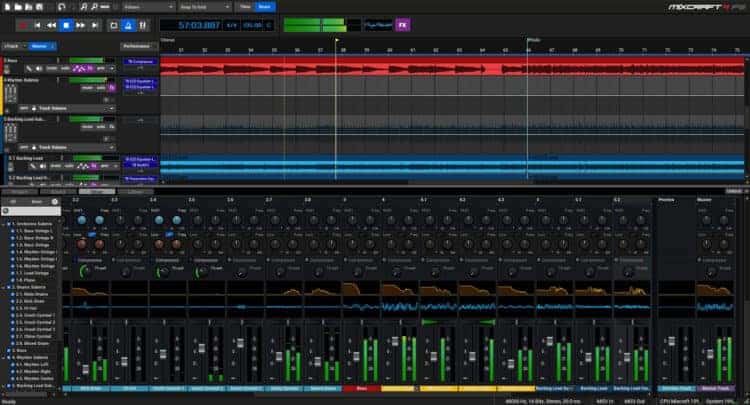Click the yellow flag timeline marker

pyautogui.click(x=337, y=41)
